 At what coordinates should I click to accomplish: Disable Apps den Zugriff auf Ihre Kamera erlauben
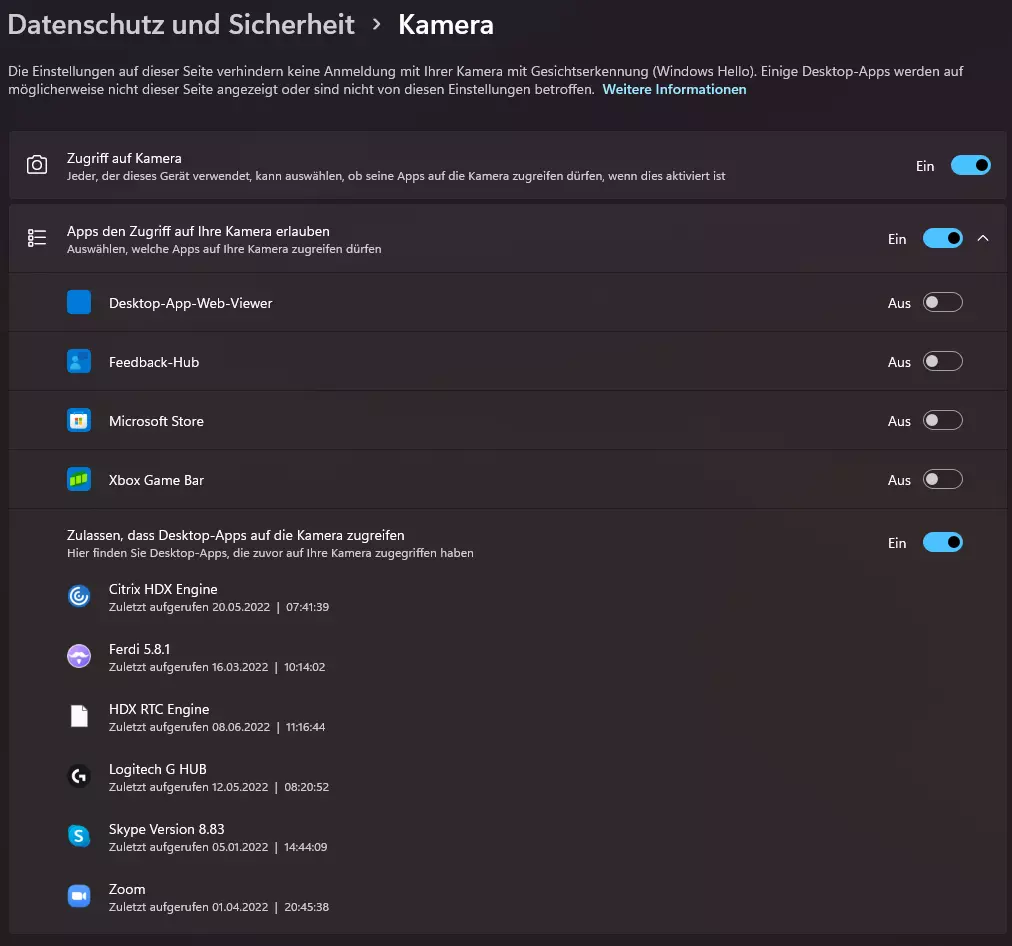coord(942,238)
